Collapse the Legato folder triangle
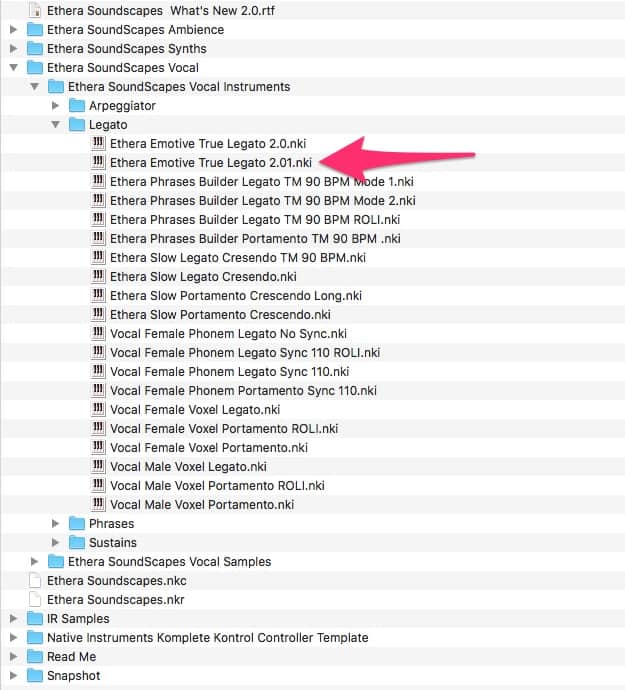Screen dimensions: 625x690 point(55,125)
